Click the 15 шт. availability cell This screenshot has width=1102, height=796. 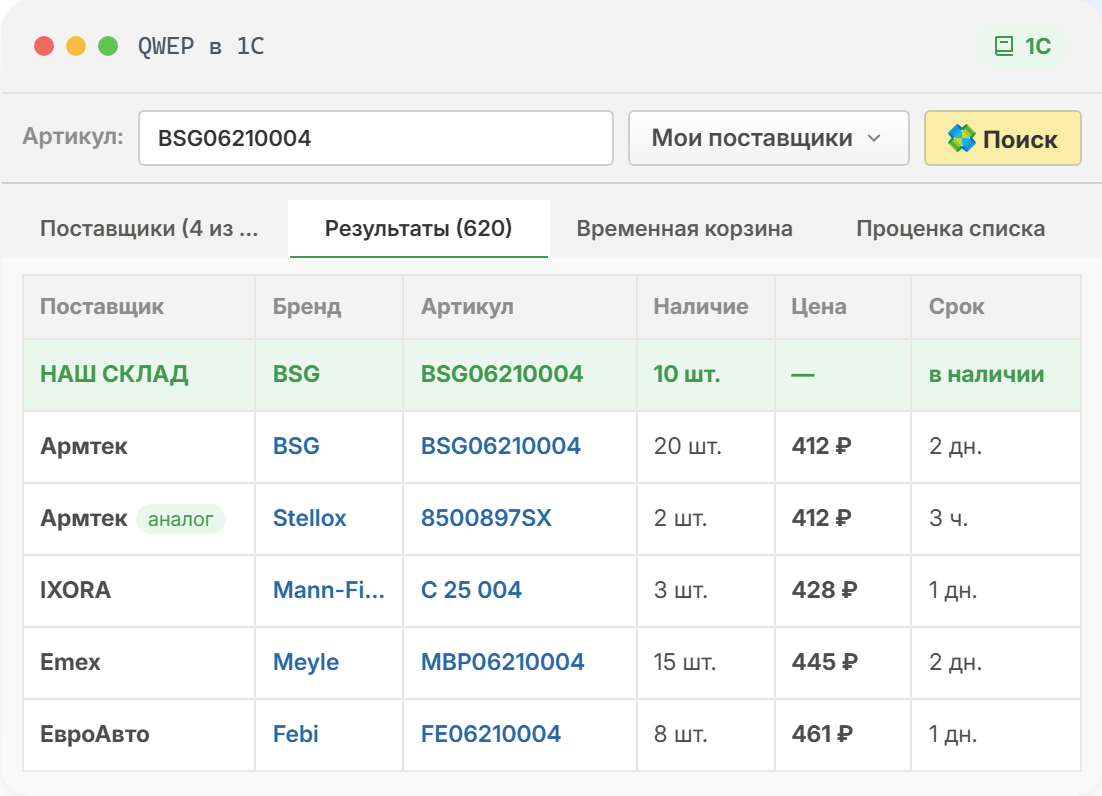pos(706,663)
